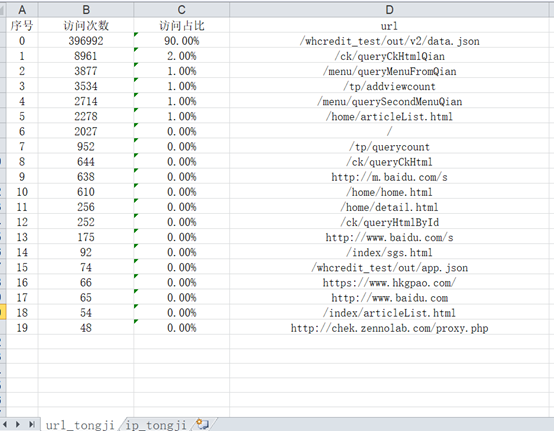Image resolution: width=554 pixels, height=431 pixels.
Task: Select the /tp/addviewcount cell
Action: (x=389, y=86)
